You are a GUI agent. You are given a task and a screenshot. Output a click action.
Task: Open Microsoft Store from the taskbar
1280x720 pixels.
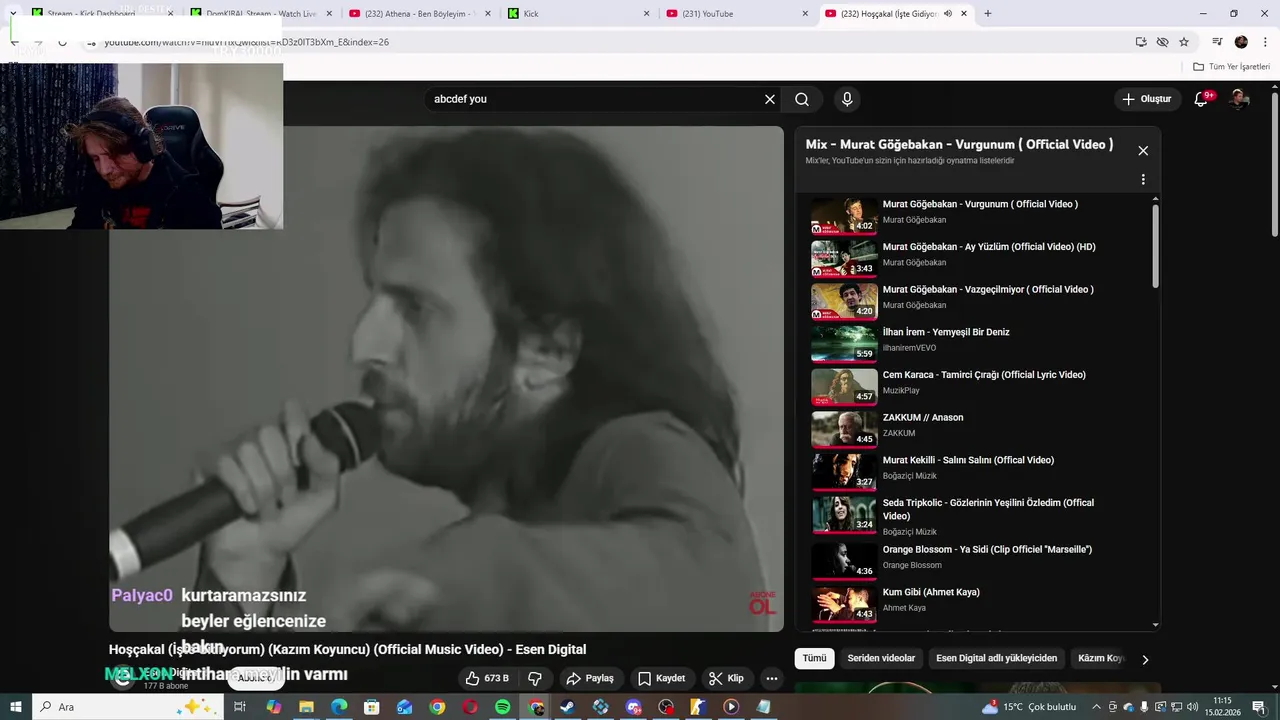(x=371, y=707)
